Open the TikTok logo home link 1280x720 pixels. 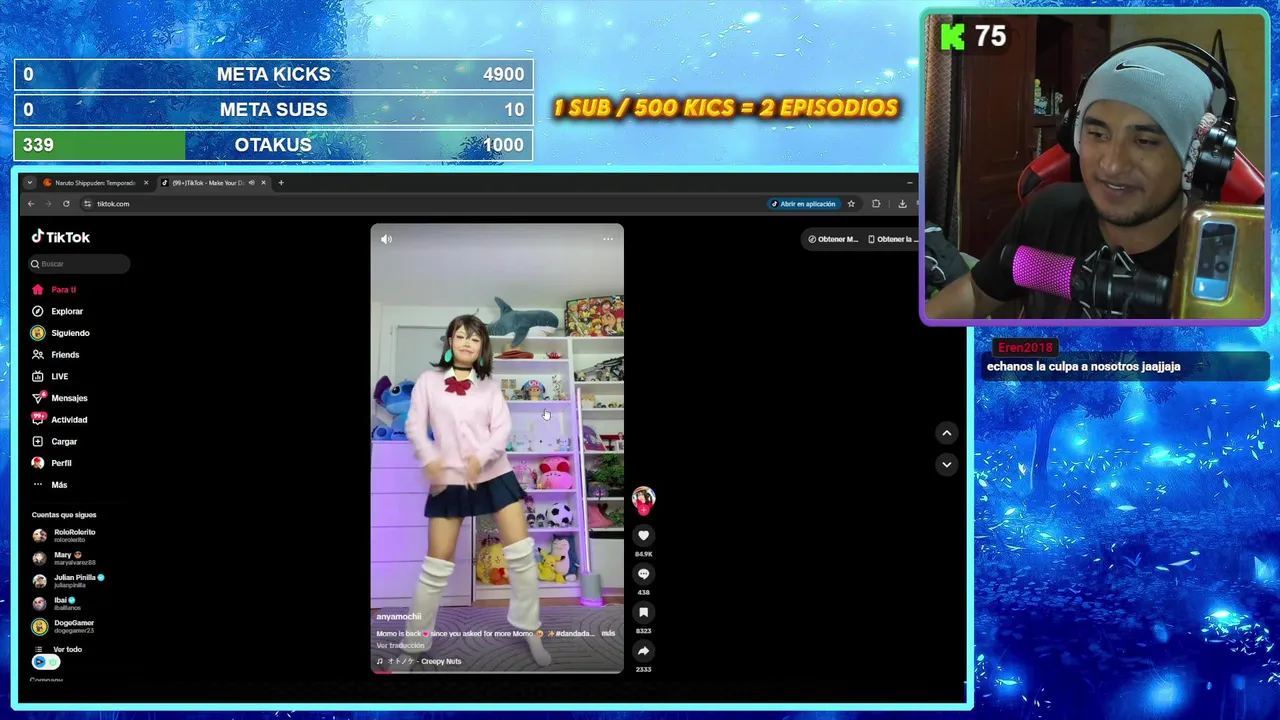[x=61, y=237]
